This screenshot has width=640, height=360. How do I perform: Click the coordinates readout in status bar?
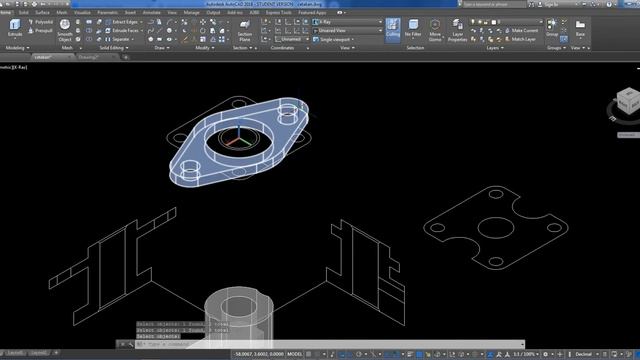259,354
